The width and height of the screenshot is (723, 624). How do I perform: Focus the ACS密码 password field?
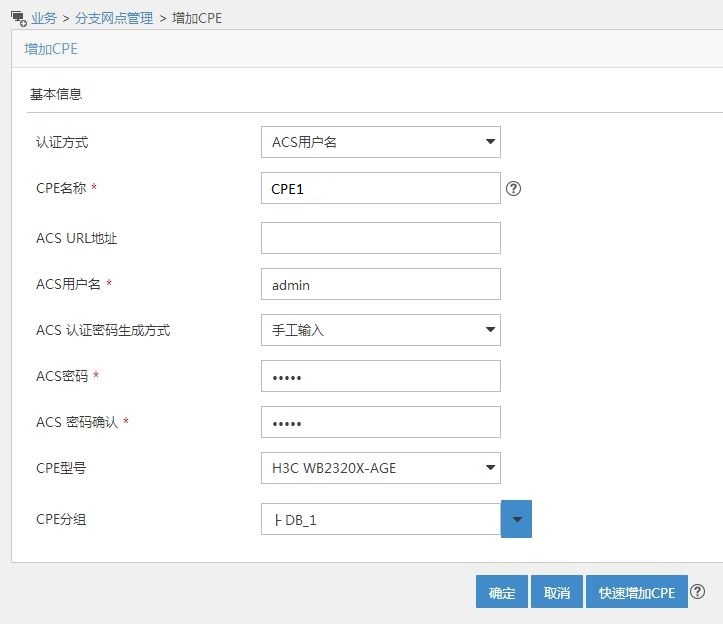point(381,376)
